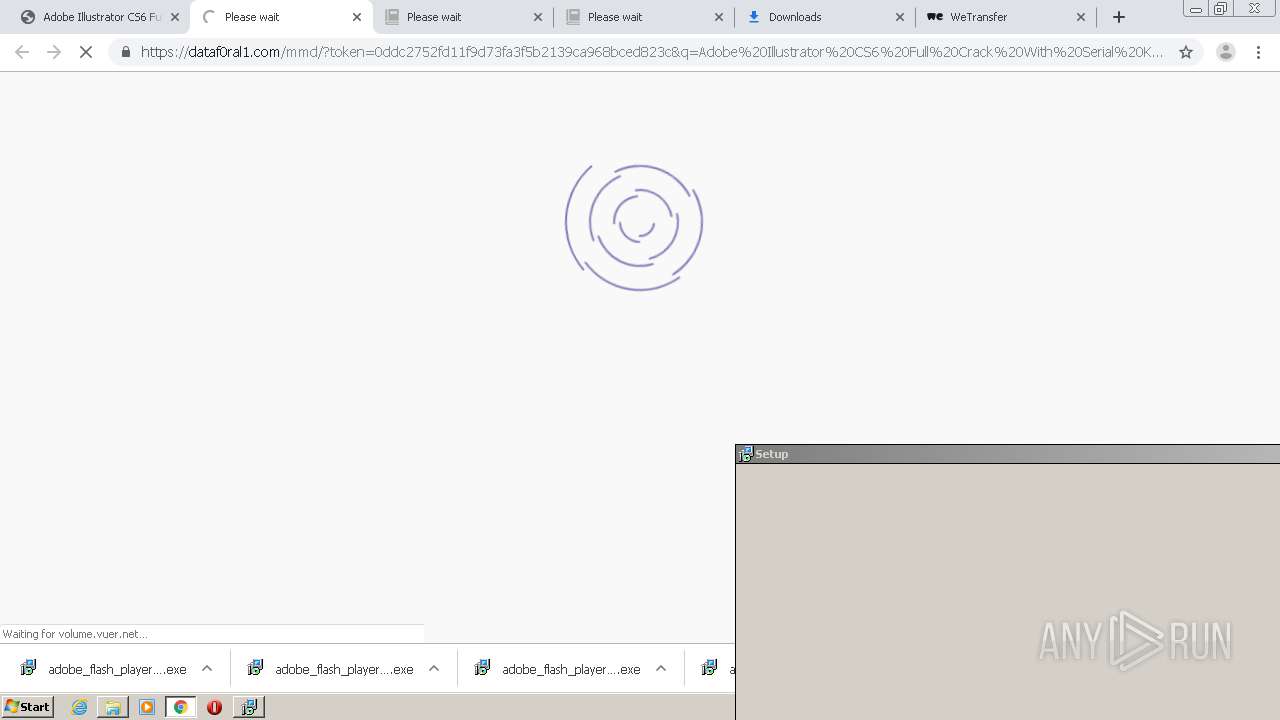The width and height of the screenshot is (1280, 720).
Task: Open the Opera taskbar icon
Action: point(214,707)
